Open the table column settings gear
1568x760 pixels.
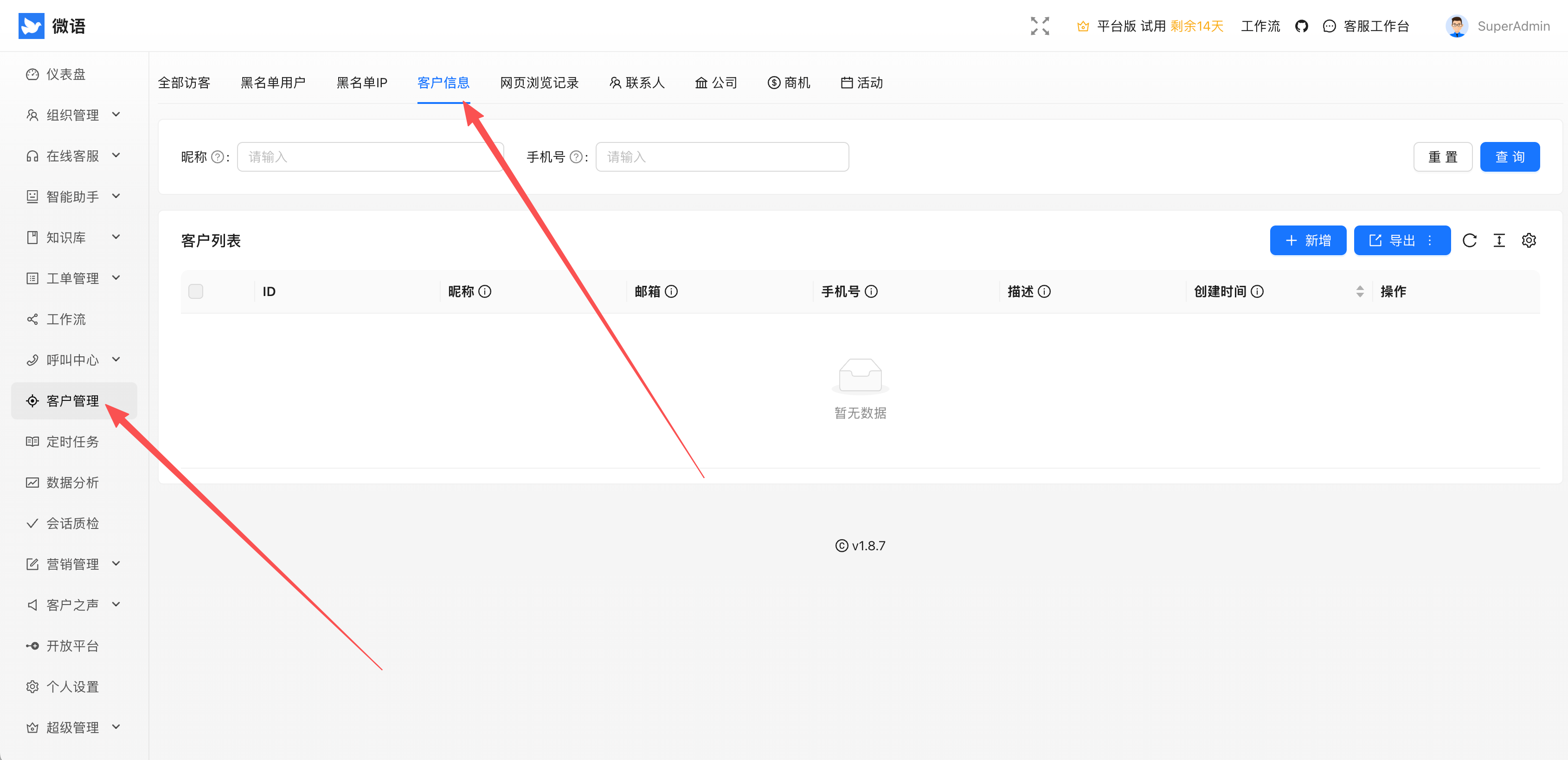pos(1529,240)
